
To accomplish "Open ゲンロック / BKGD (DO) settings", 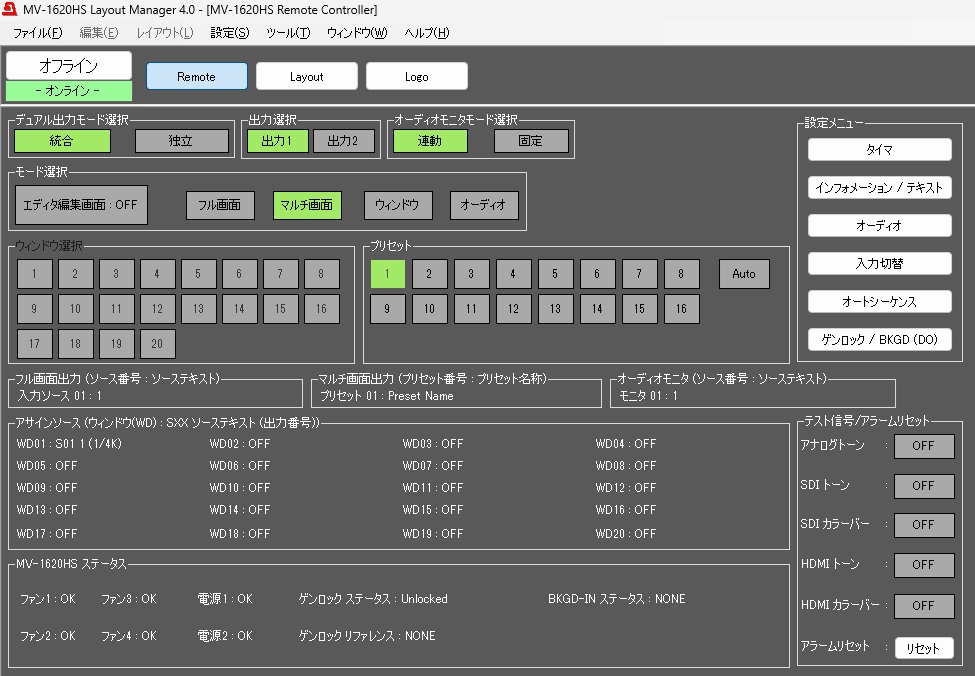I will 879,339.
